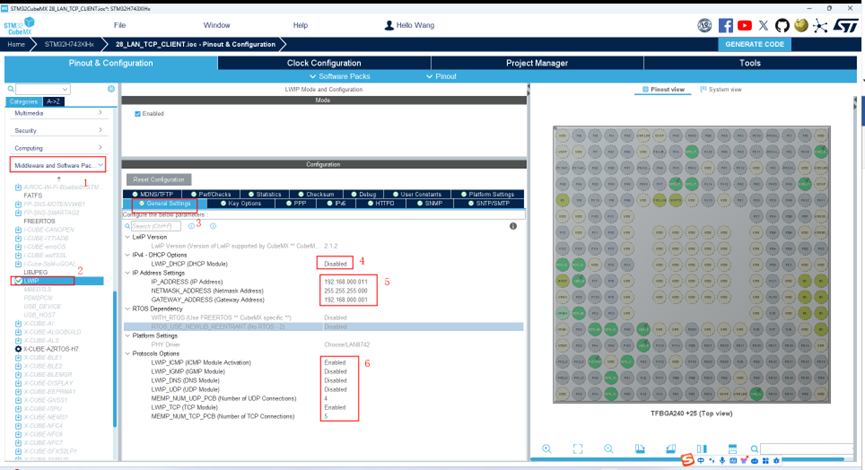This screenshot has width=865, height=470.
Task: Click the Reset Configuration button
Action: (159, 180)
